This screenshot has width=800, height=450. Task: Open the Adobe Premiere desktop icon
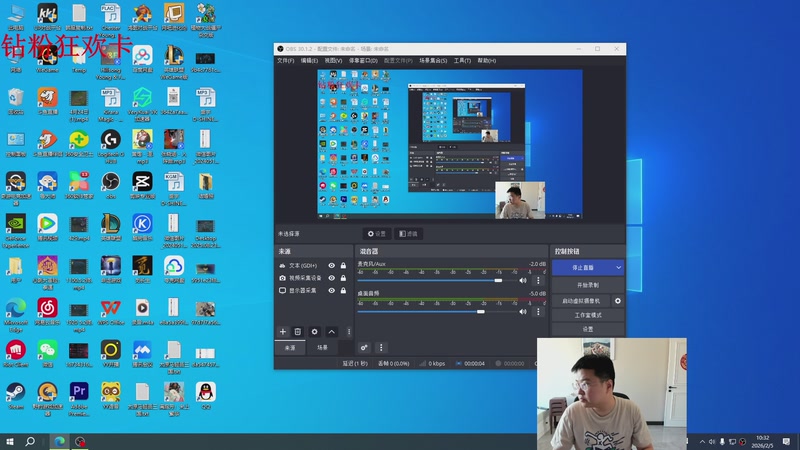(79, 398)
